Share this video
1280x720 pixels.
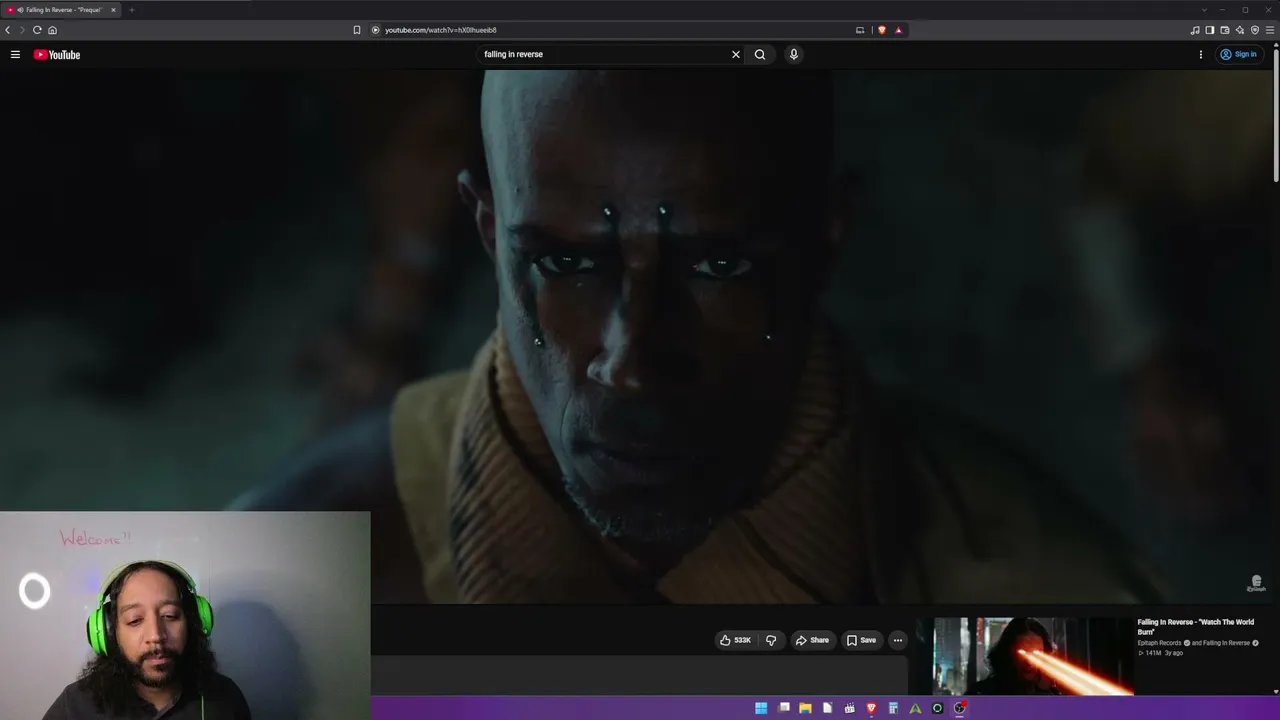click(812, 640)
